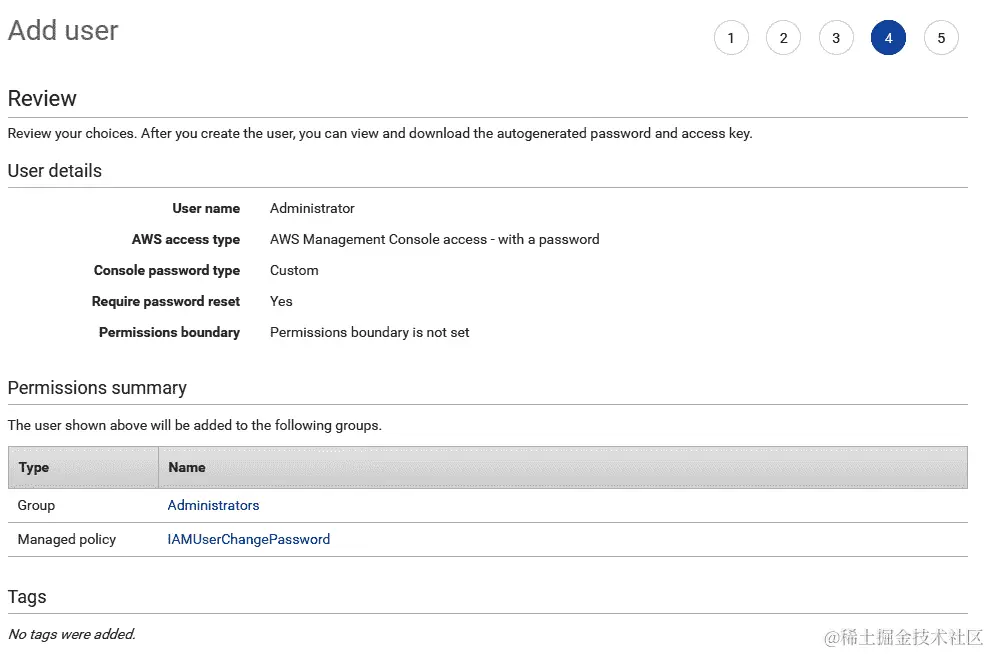Image resolution: width=990 pixels, height=654 pixels.
Task: Click the AWS Management Console access value
Action: click(x=434, y=239)
